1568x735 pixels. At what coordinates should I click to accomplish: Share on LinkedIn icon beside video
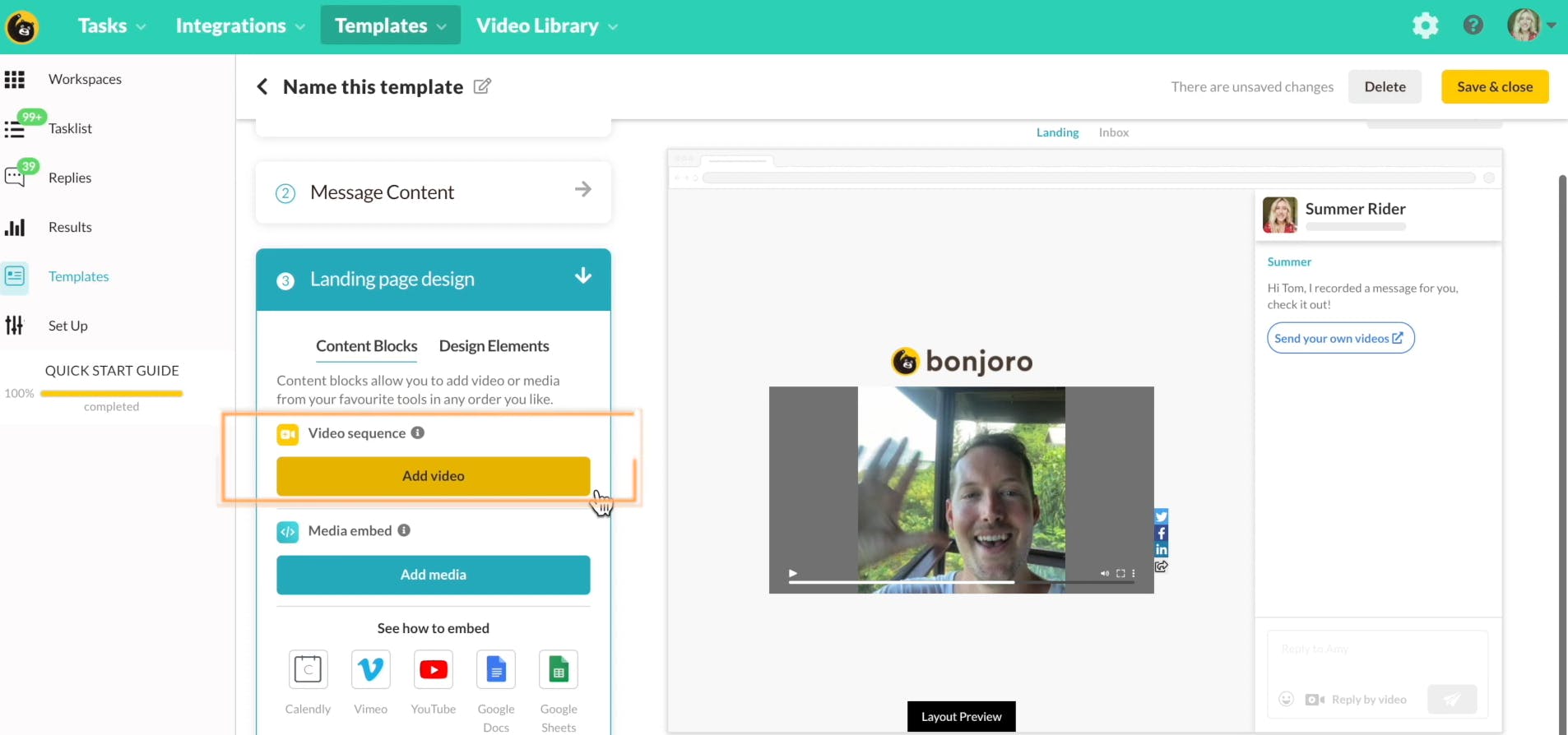click(1161, 549)
